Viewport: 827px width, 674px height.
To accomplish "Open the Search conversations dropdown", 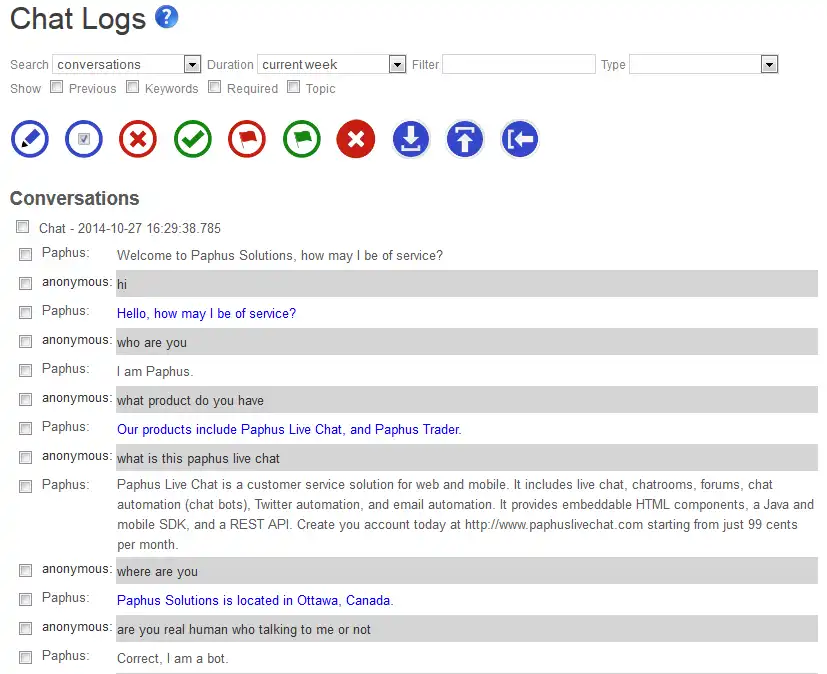I will [127, 64].
